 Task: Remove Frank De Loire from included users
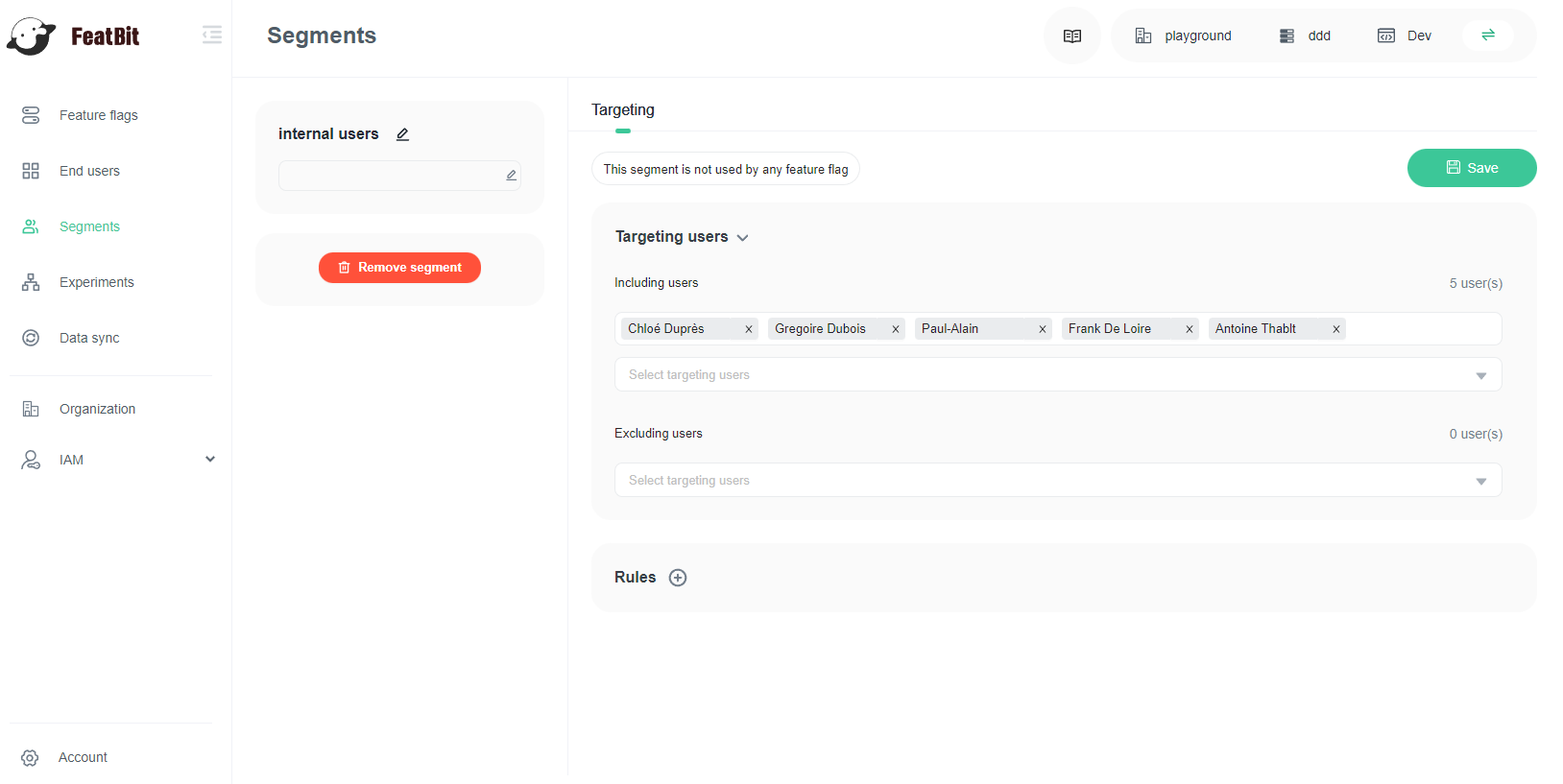tap(1190, 329)
